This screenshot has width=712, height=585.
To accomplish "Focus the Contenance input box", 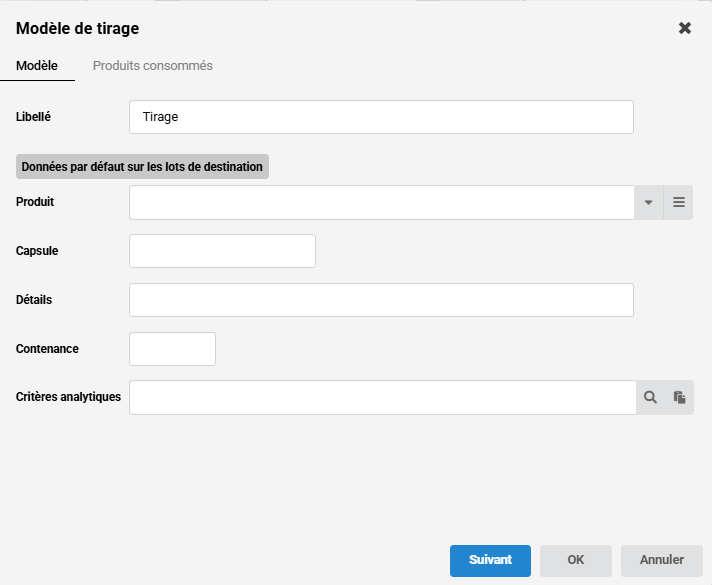I will [x=172, y=349].
